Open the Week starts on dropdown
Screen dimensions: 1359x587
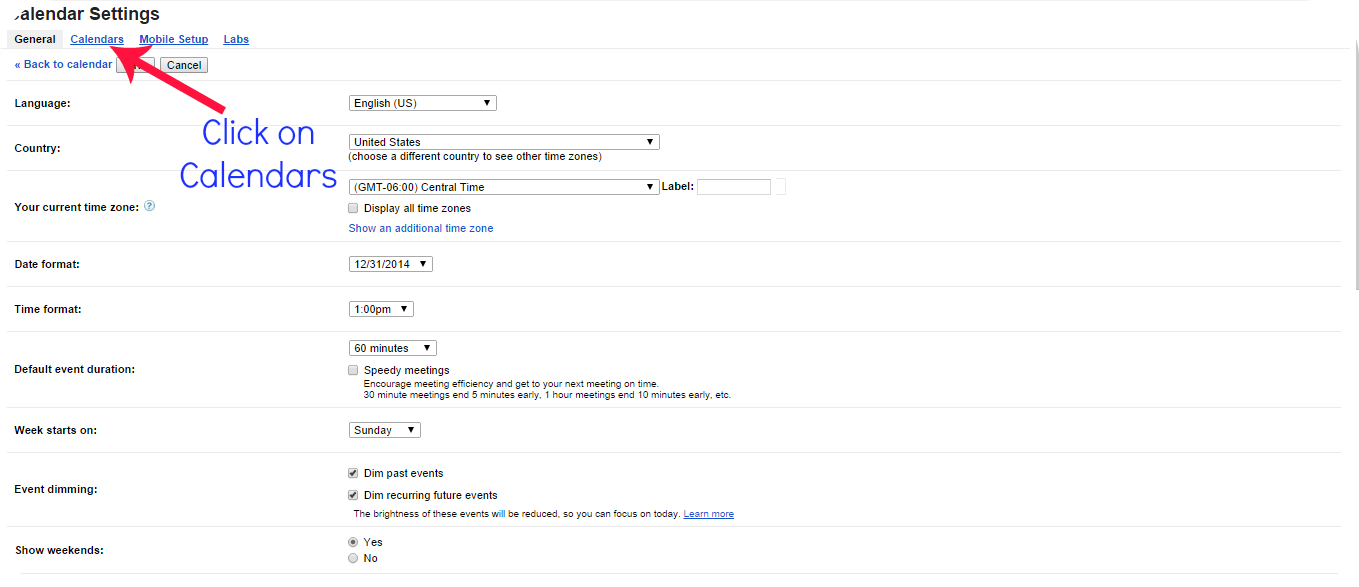point(385,430)
